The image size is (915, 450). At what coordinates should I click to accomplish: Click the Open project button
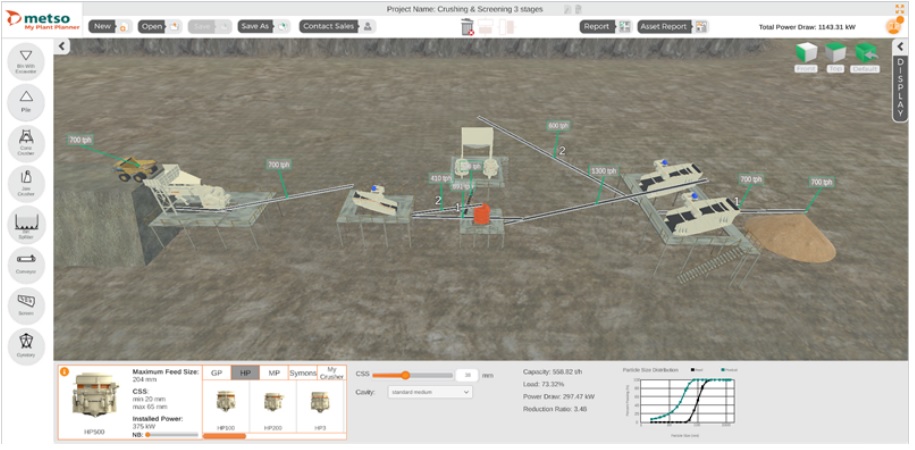pyautogui.click(x=160, y=26)
